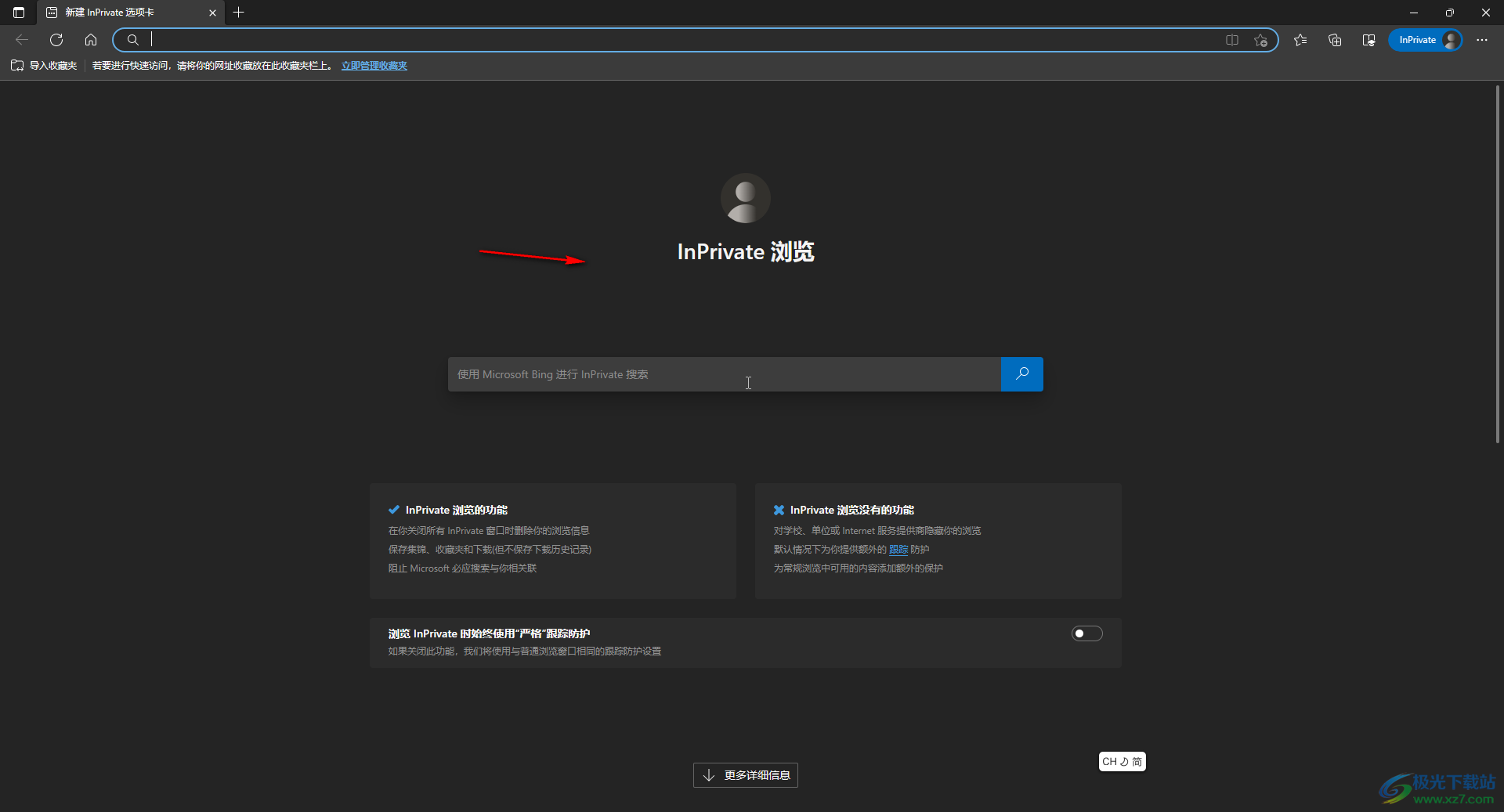
Task: Open the 跟踪 link
Action: [898, 550]
